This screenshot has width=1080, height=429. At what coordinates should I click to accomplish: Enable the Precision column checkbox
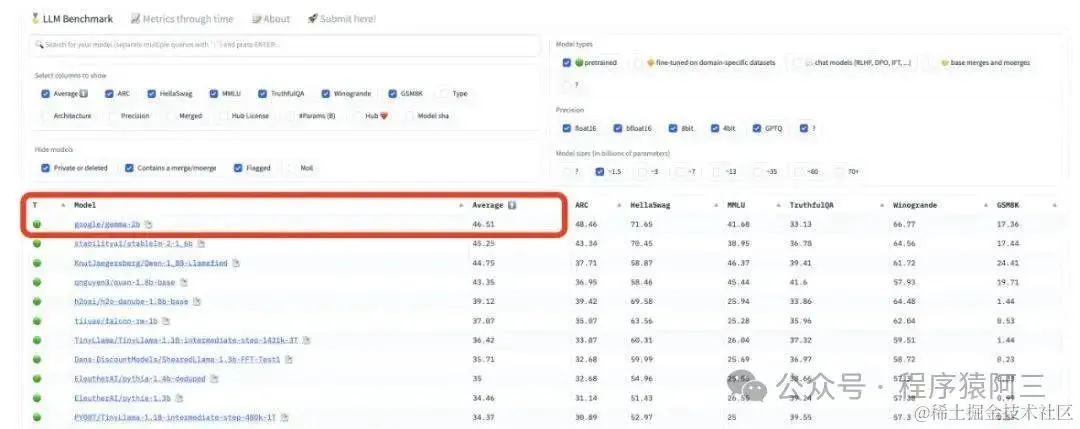click(113, 116)
